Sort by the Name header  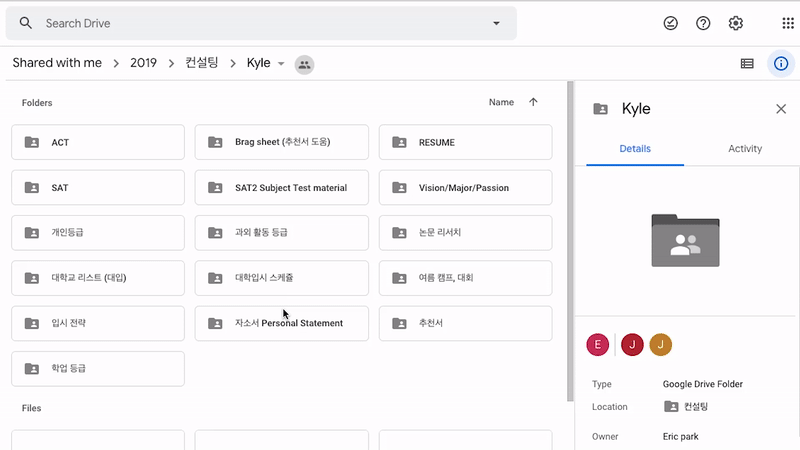point(501,102)
